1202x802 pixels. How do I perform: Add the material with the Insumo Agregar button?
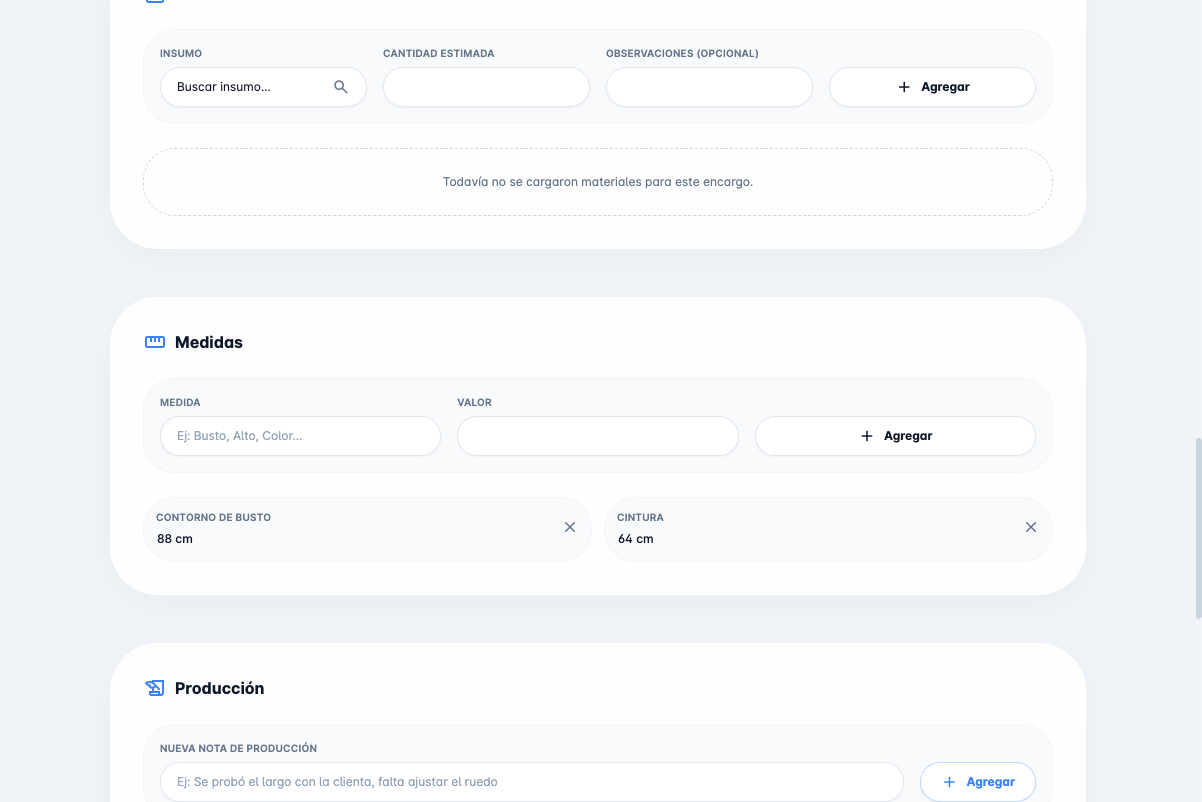(x=932, y=87)
